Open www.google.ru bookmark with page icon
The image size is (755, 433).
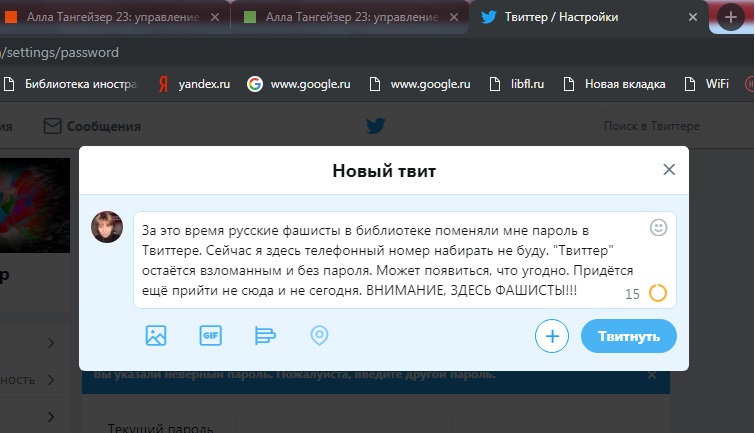pos(420,84)
